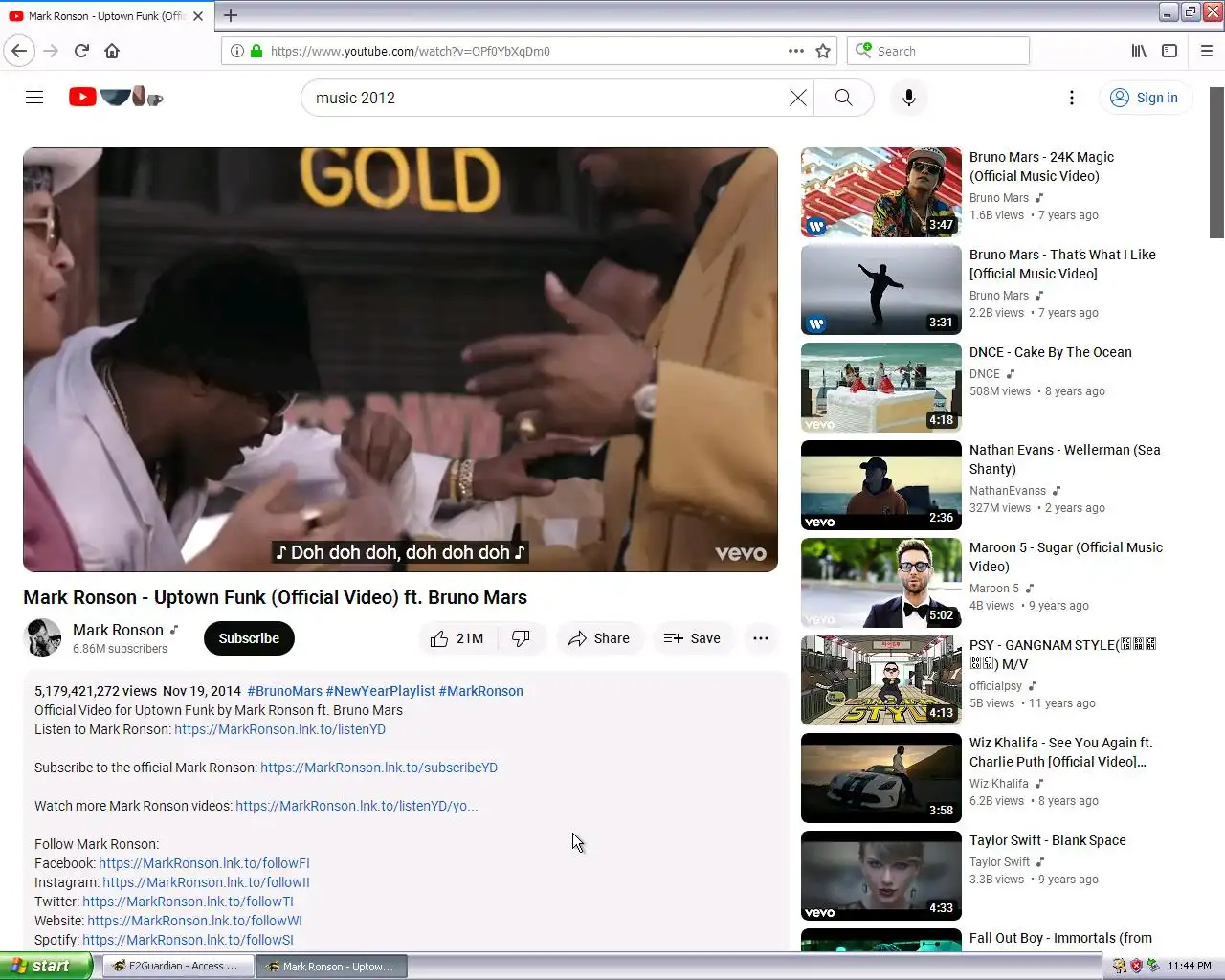Click the browser address bar URL
Viewport: 1225px width, 980px height.
[410, 51]
